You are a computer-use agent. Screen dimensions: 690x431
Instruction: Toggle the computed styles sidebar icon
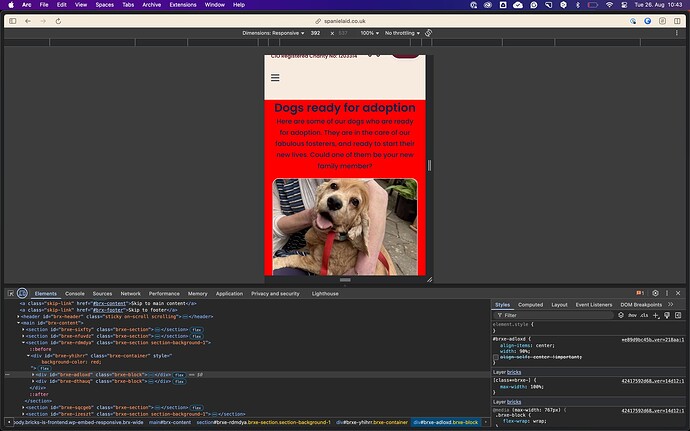pyautogui.click(x=678, y=315)
